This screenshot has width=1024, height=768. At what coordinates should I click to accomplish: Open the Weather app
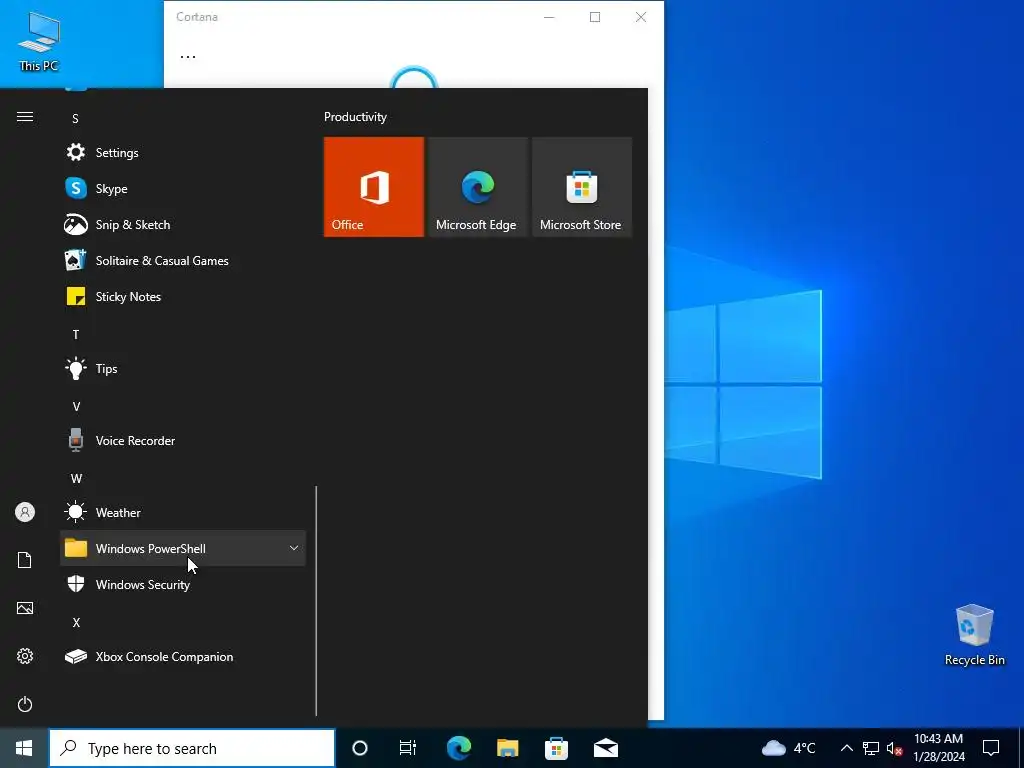183,513
